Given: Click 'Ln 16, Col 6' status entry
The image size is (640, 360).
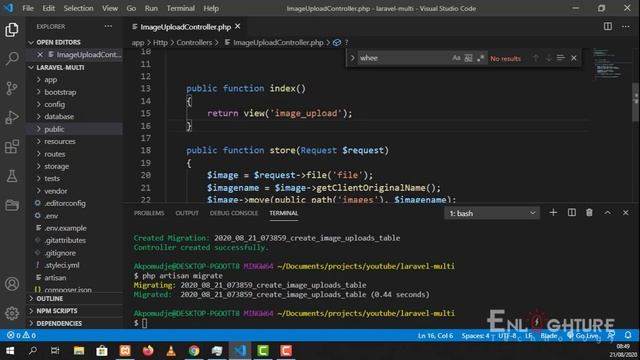Looking at the screenshot, I should point(435,336).
